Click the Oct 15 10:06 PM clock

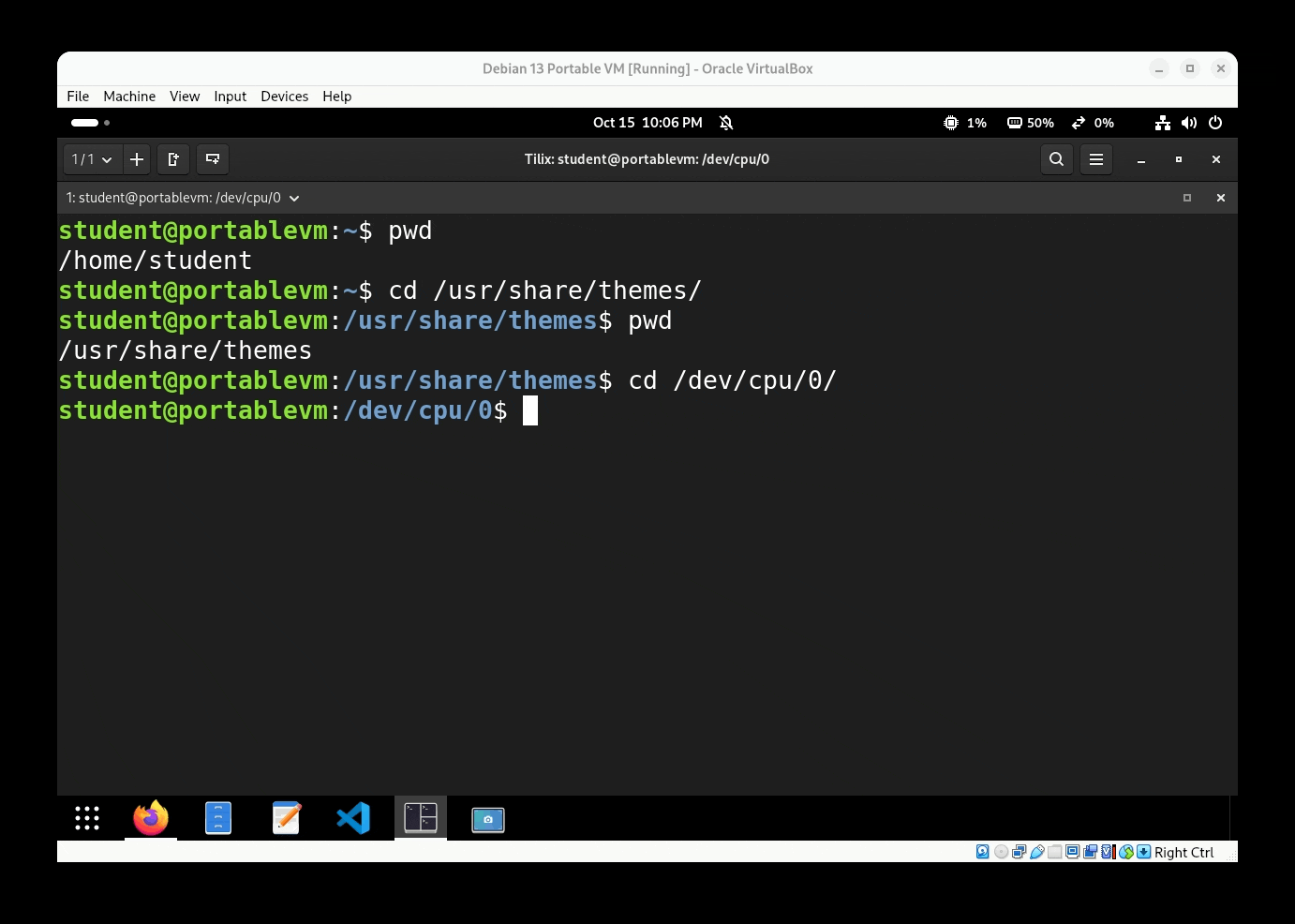point(647,123)
